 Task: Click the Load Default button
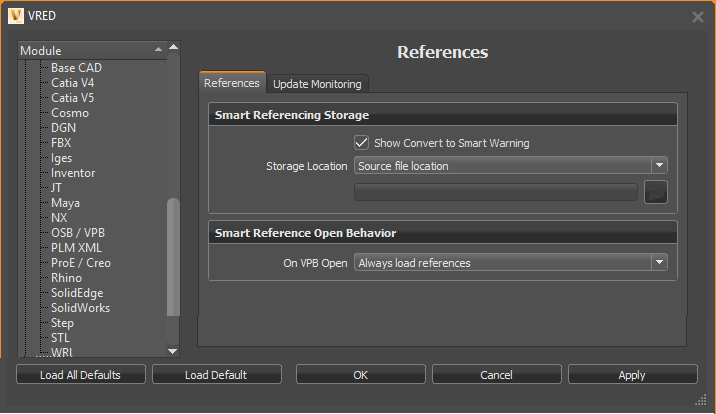tap(216, 375)
